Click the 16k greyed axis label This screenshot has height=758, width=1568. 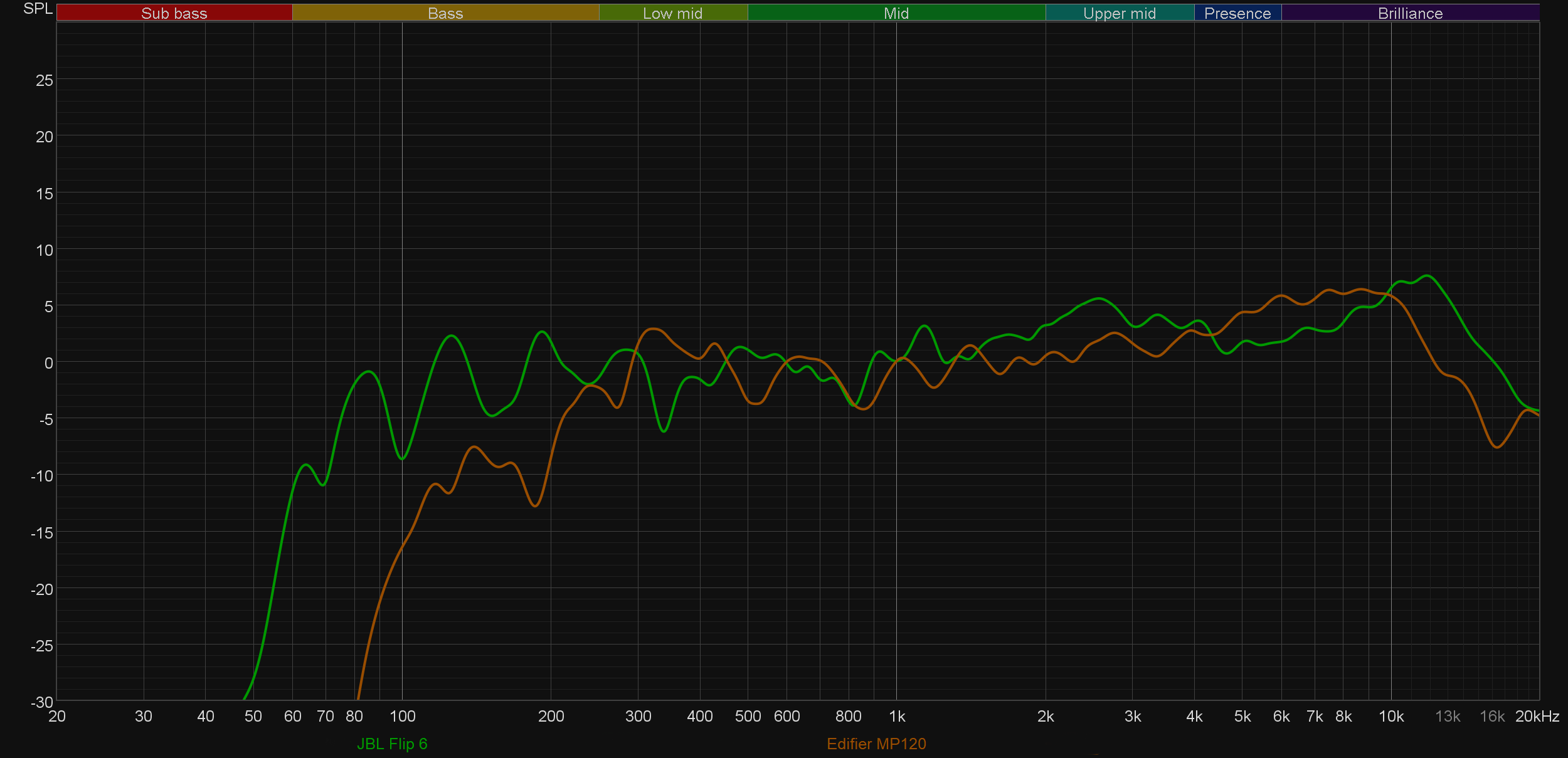(x=1491, y=716)
